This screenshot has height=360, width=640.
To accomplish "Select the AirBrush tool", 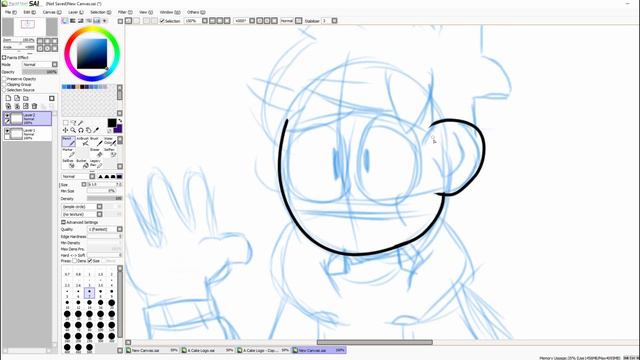I will 83,141.
